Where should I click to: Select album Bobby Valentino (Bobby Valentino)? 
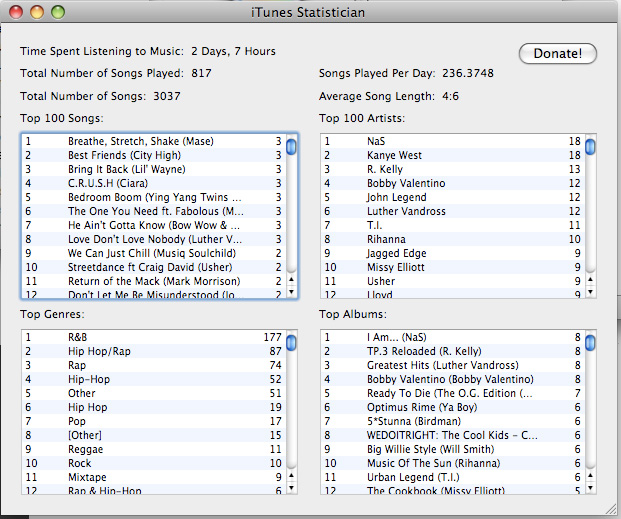pyautogui.click(x=453, y=379)
